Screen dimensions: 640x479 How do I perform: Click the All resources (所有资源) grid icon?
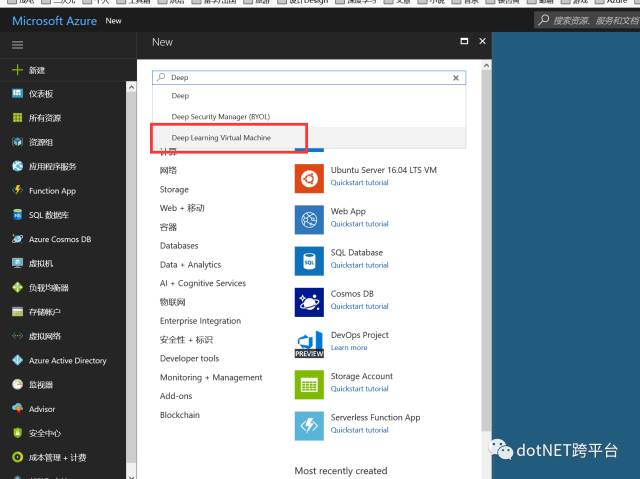tap(17, 118)
